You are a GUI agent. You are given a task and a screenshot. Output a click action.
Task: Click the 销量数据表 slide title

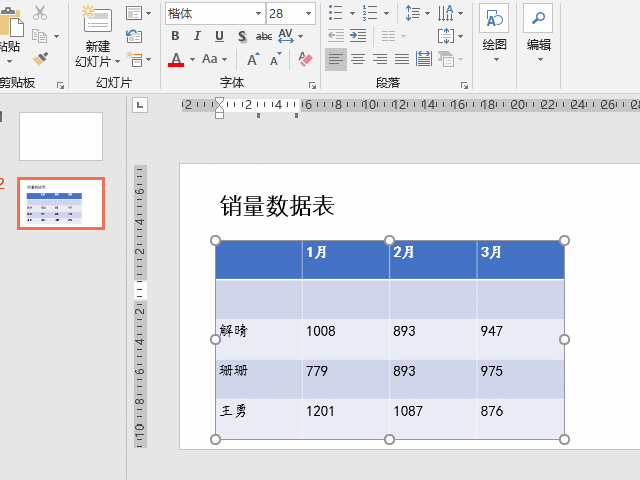click(x=277, y=205)
